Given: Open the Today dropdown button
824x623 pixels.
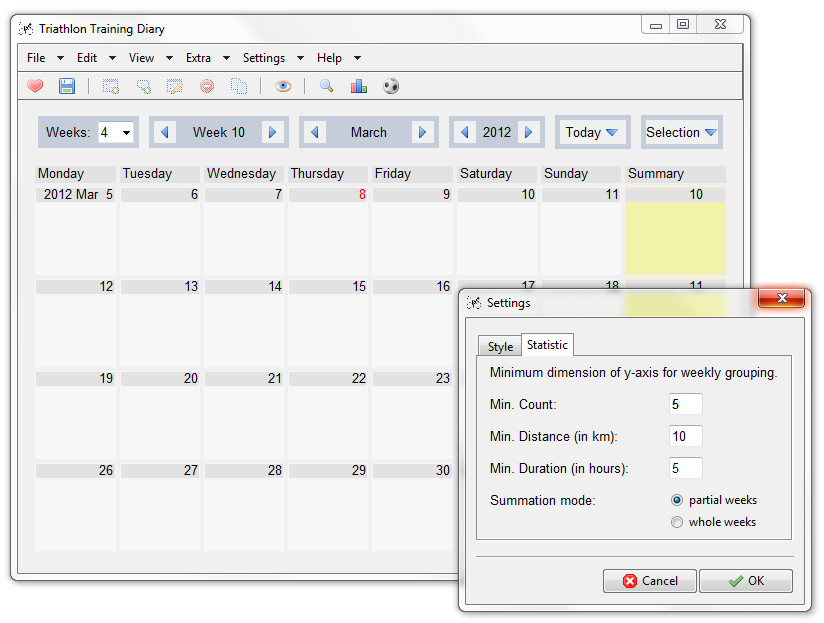Looking at the screenshot, I should coord(592,132).
